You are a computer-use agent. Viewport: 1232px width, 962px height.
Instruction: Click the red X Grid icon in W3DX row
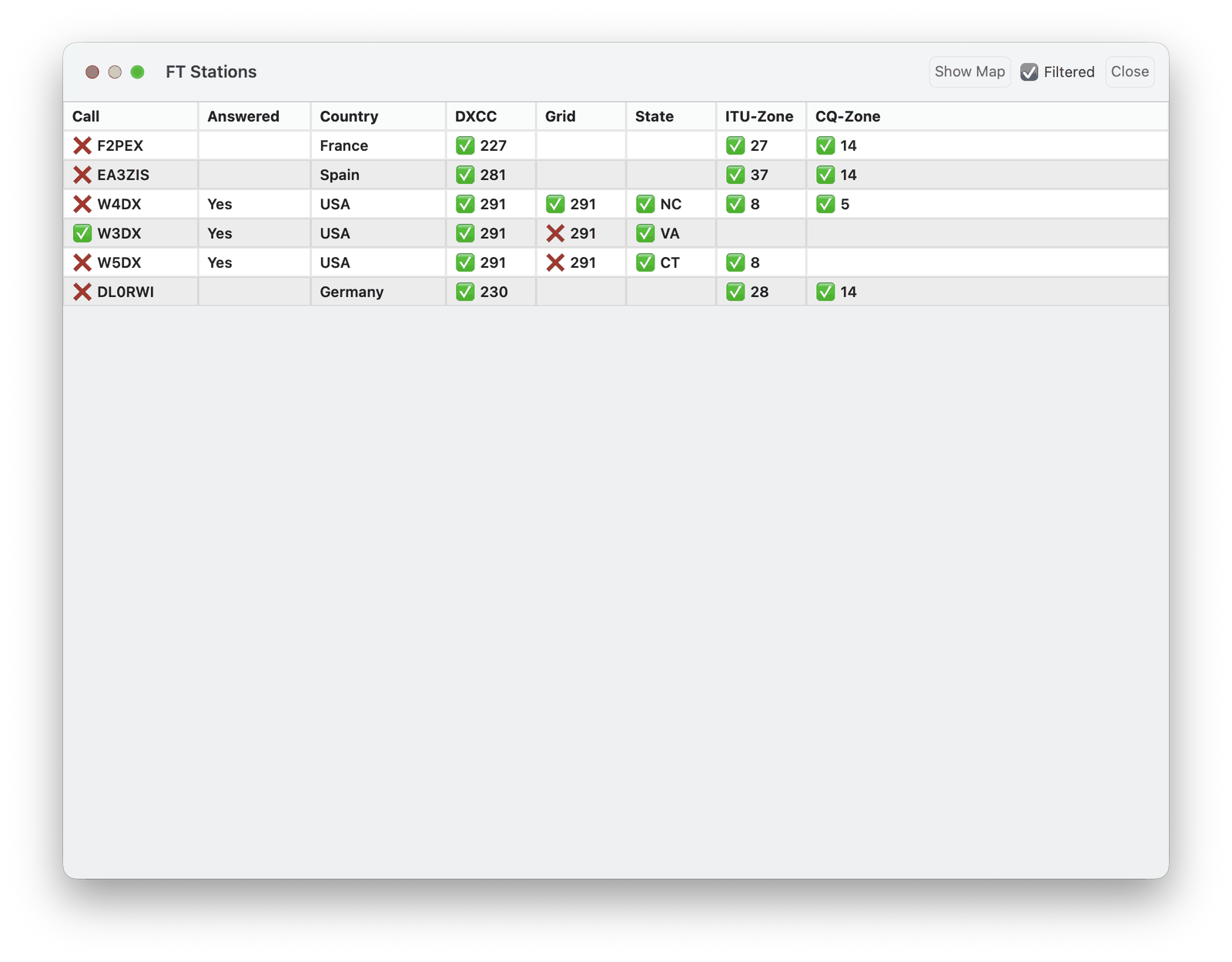(x=555, y=233)
